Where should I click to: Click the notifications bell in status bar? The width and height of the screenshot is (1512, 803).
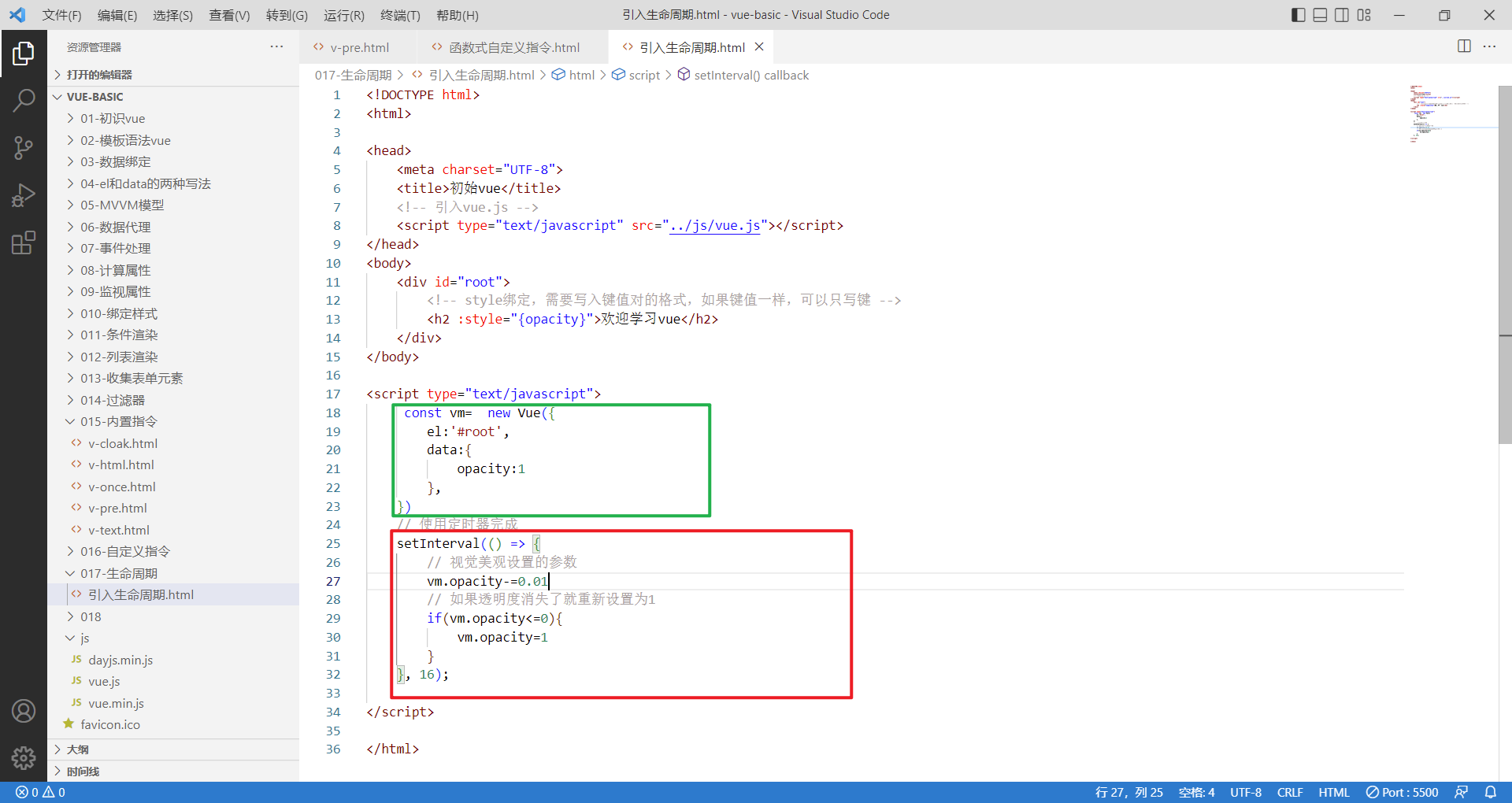click(x=1491, y=792)
